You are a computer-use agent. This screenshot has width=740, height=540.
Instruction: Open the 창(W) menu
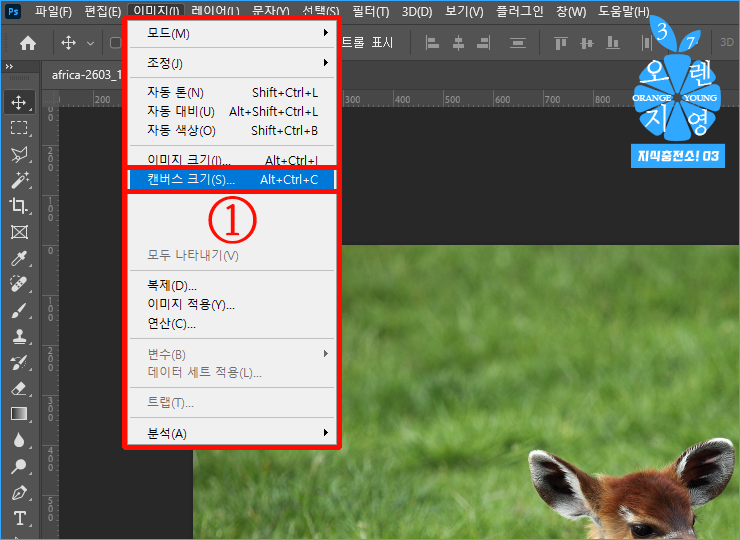571,11
